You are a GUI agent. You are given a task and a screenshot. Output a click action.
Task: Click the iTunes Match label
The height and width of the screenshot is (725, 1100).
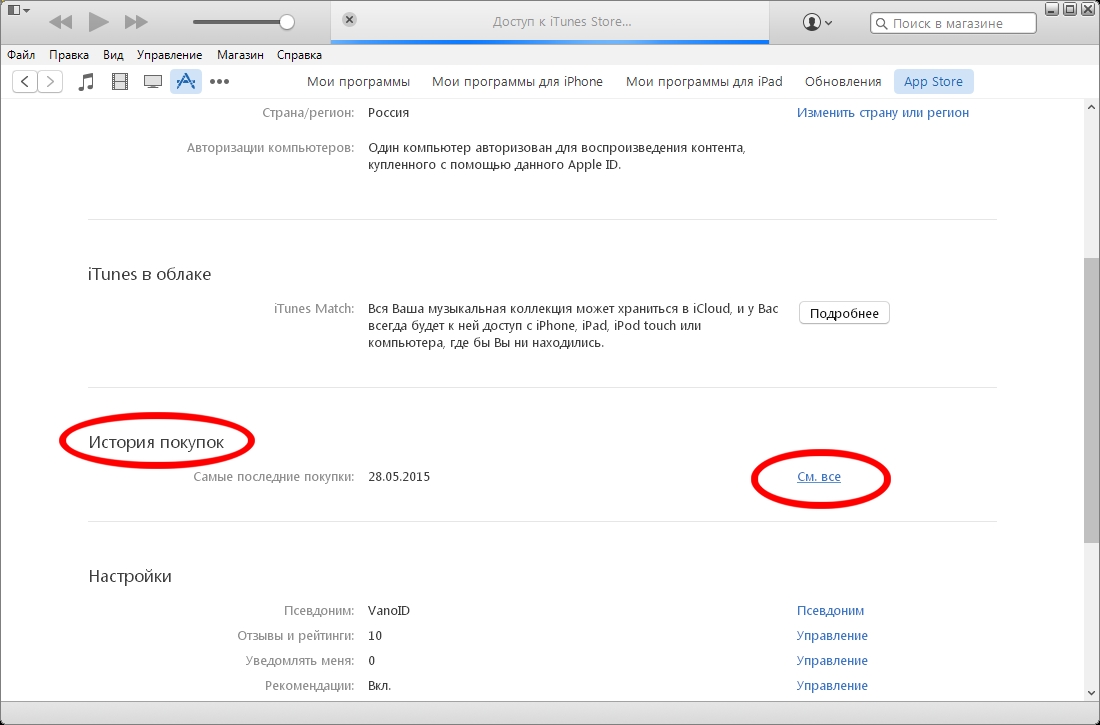pyautogui.click(x=314, y=308)
